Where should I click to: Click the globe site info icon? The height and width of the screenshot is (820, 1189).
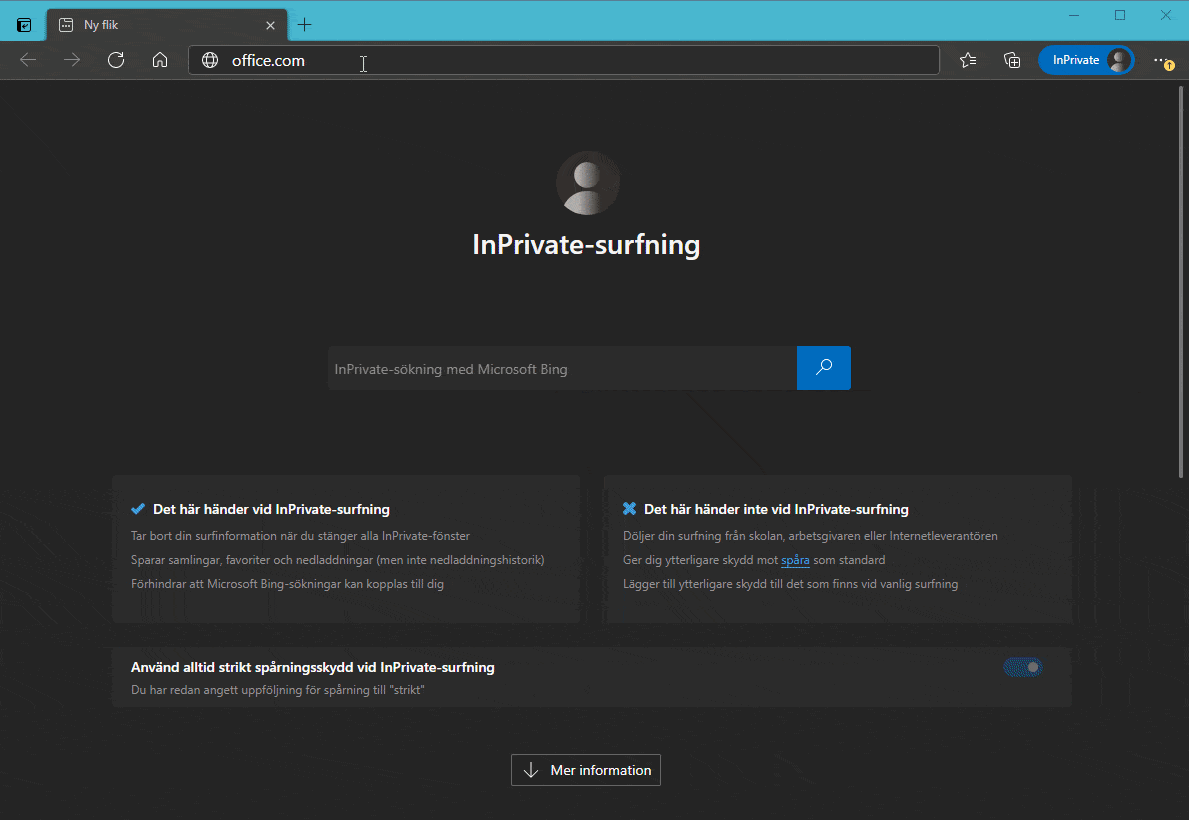pyautogui.click(x=210, y=60)
